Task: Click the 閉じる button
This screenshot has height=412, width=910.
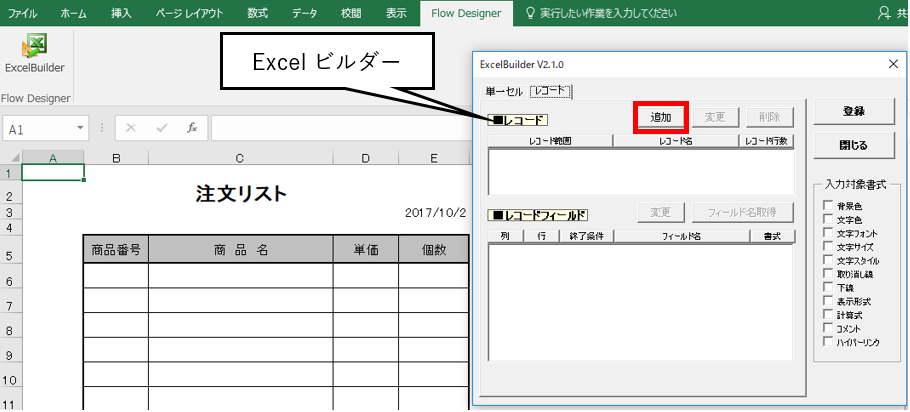Action: point(854,145)
